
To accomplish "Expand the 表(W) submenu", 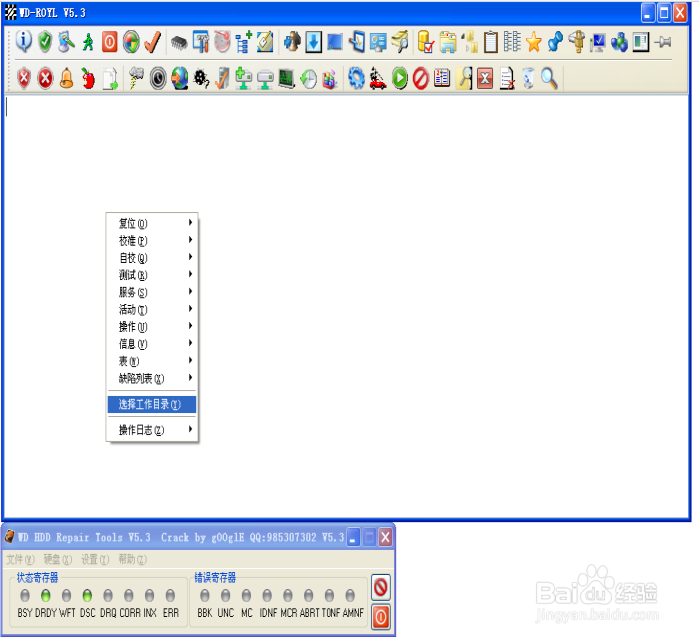I will (152, 360).
